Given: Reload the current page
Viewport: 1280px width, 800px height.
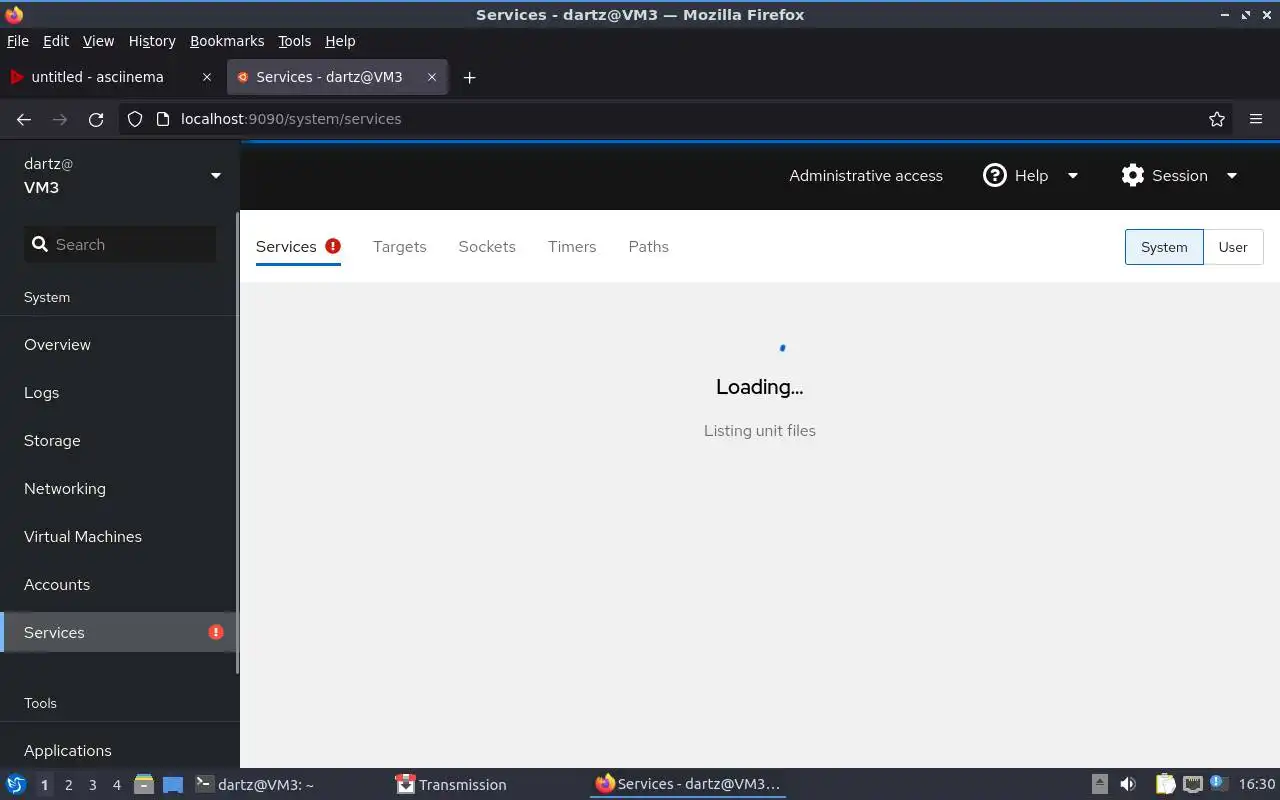Looking at the screenshot, I should 96,119.
